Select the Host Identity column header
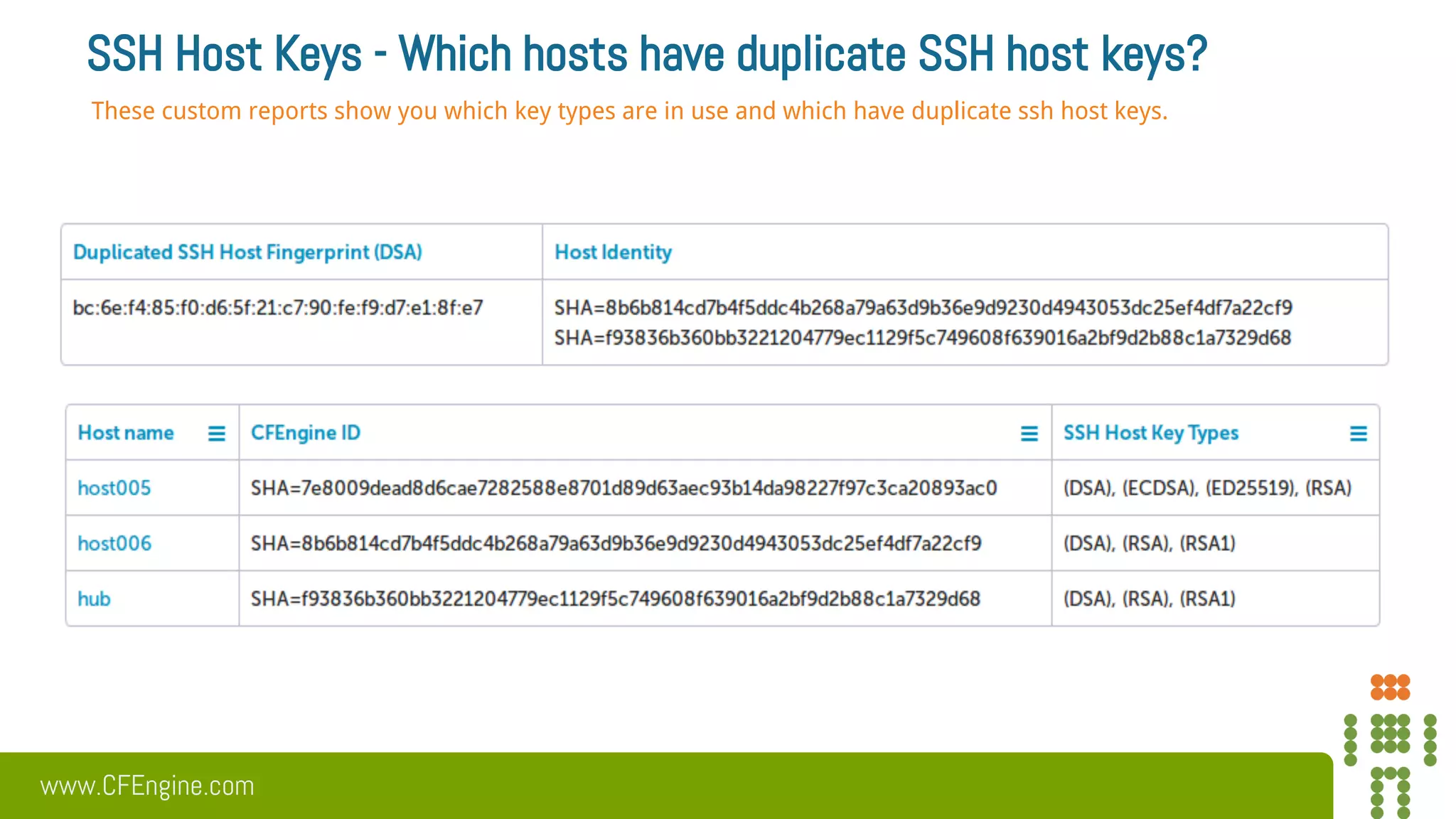This screenshot has height=819, width=1456. click(613, 252)
